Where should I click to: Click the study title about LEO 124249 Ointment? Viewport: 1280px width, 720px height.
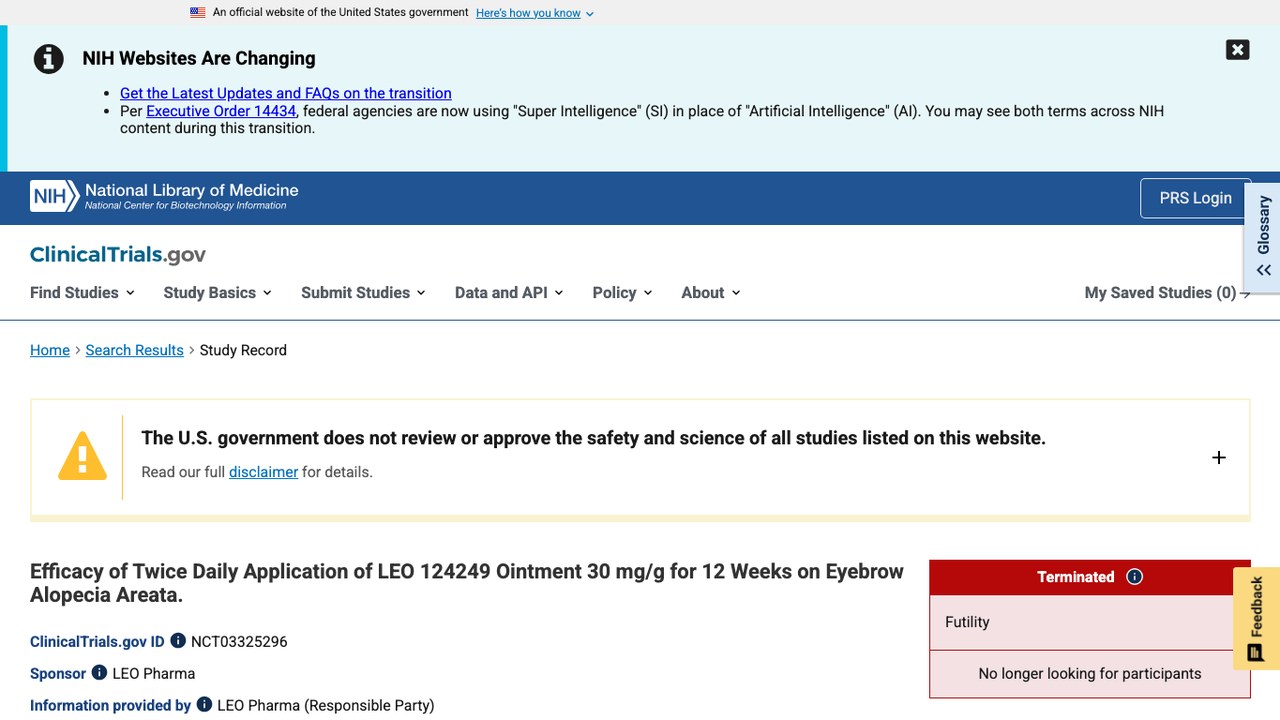coord(467,583)
